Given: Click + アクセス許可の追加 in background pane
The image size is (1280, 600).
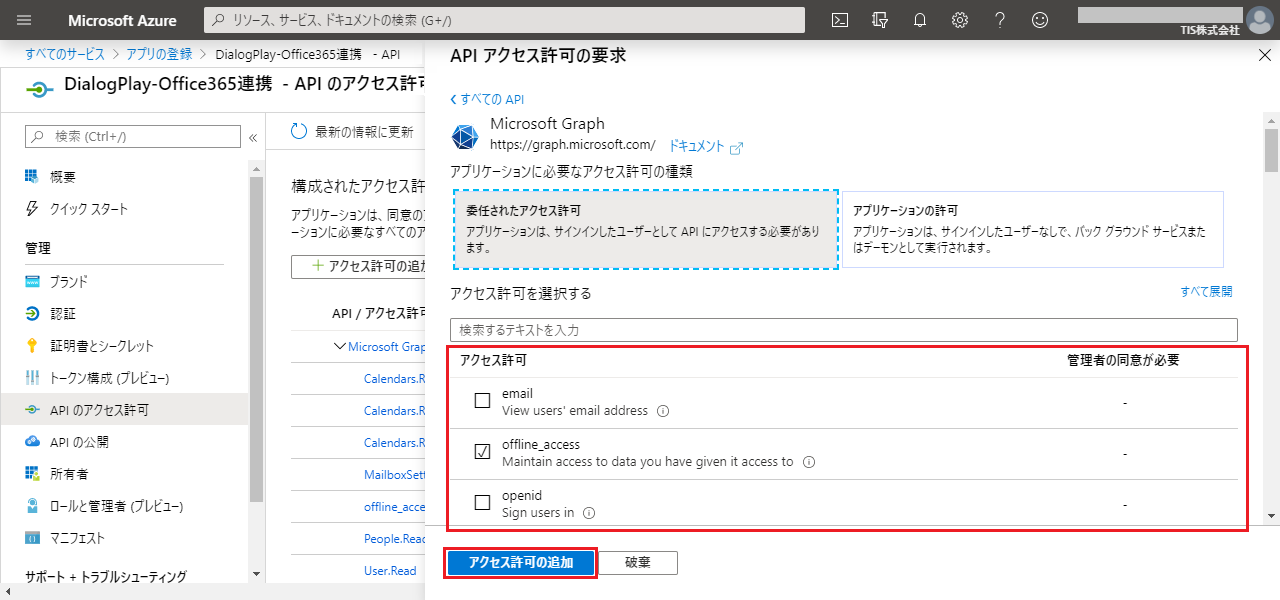Looking at the screenshot, I should coord(358,266).
